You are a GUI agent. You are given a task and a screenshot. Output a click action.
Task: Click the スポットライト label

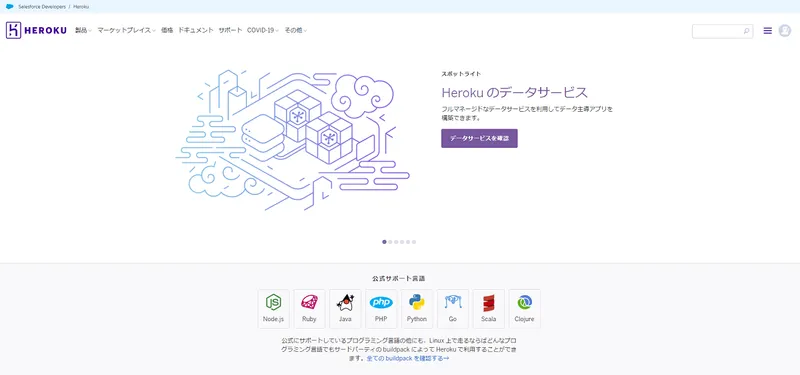(461, 74)
